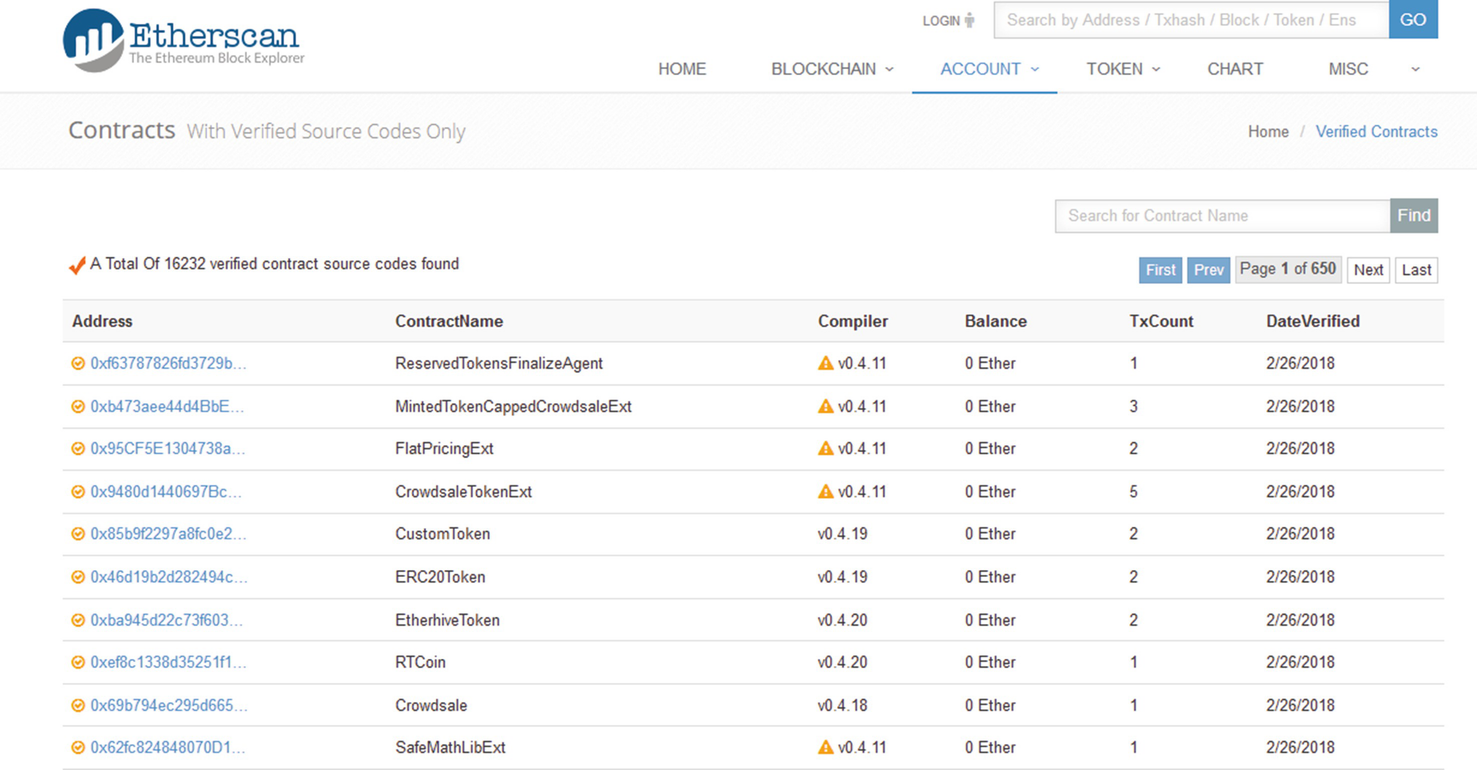Image resolution: width=1477 pixels, height=770 pixels.
Task: Open address 0x9480d1440697Bc link
Action: (x=166, y=491)
